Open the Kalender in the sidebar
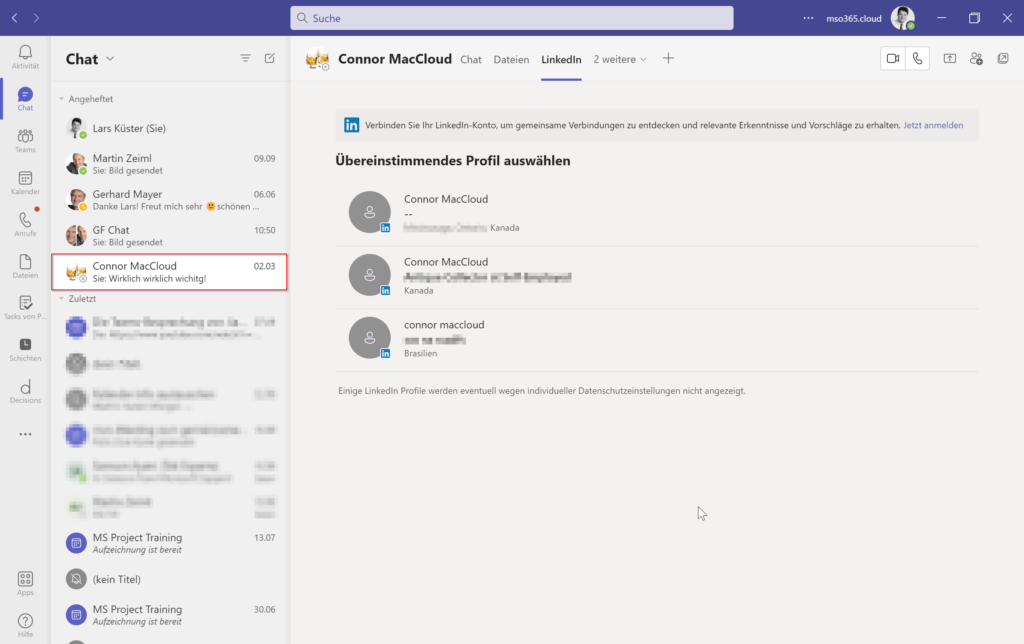Image resolution: width=1024 pixels, height=644 pixels. click(24, 180)
